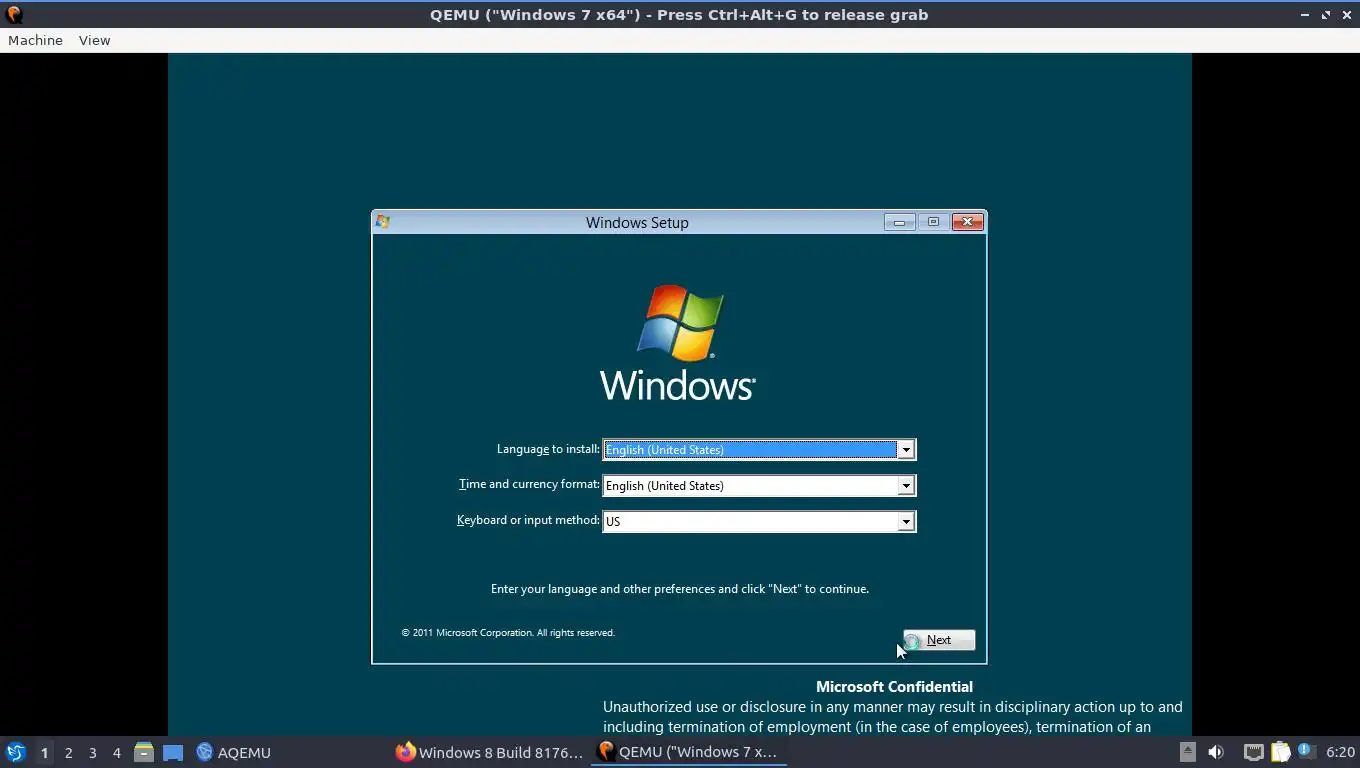The image size is (1360, 768).
Task: Click the 6:20 clock in the taskbar
Action: (1340, 752)
